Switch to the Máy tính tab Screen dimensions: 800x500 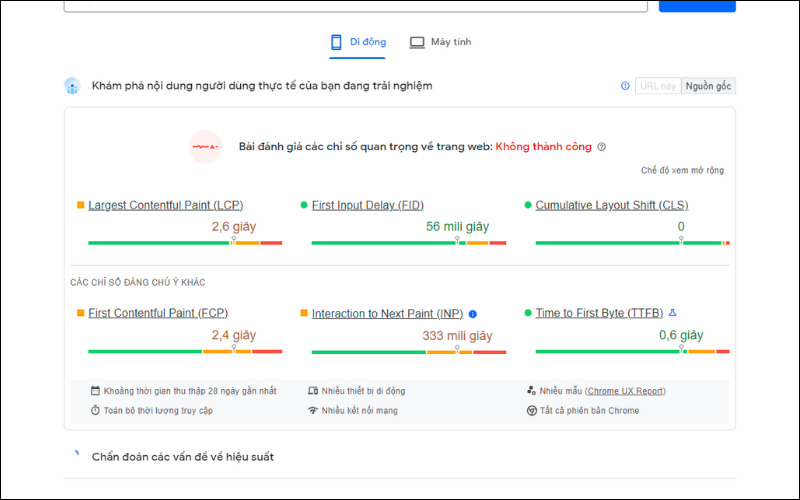[x=440, y=42]
